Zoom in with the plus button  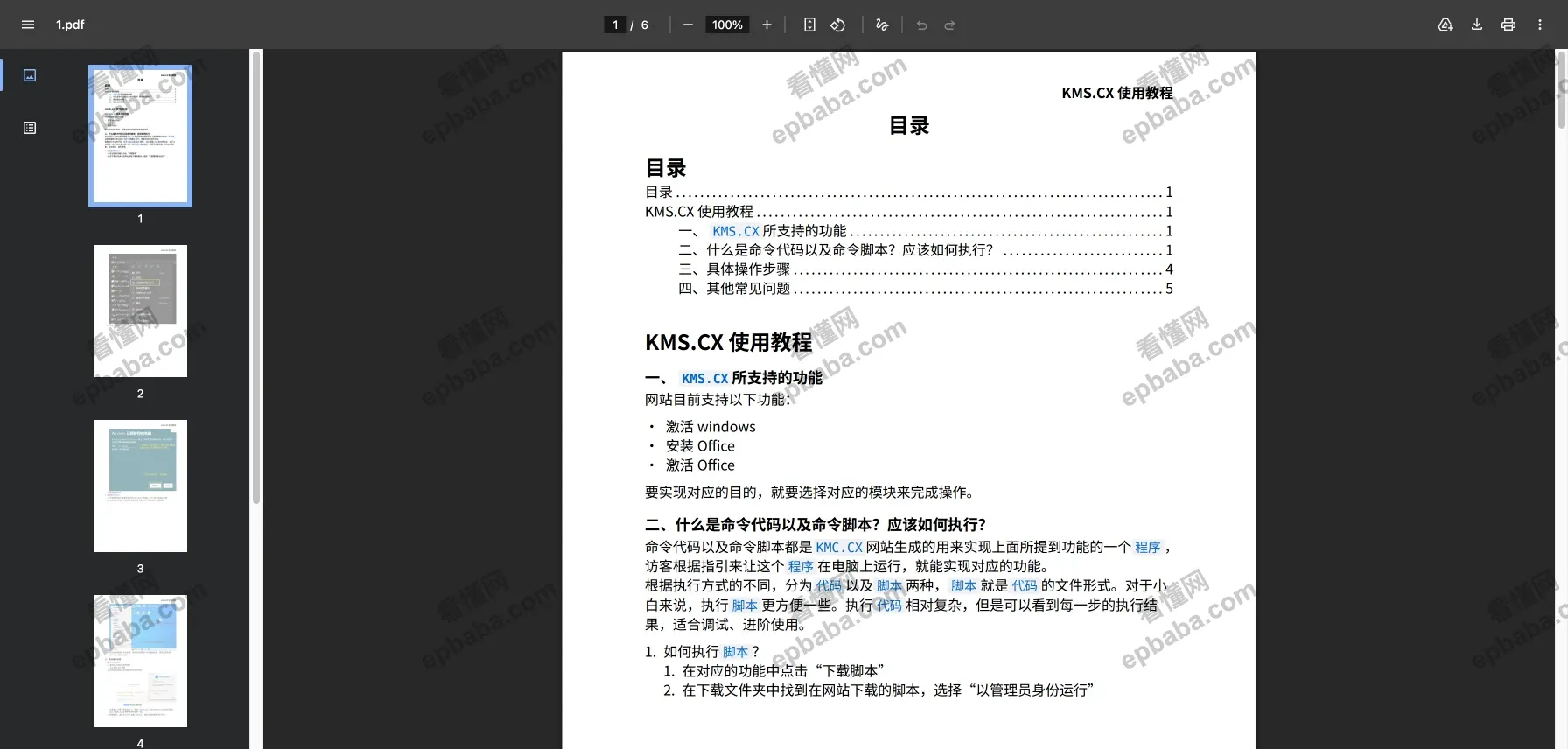(x=766, y=24)
